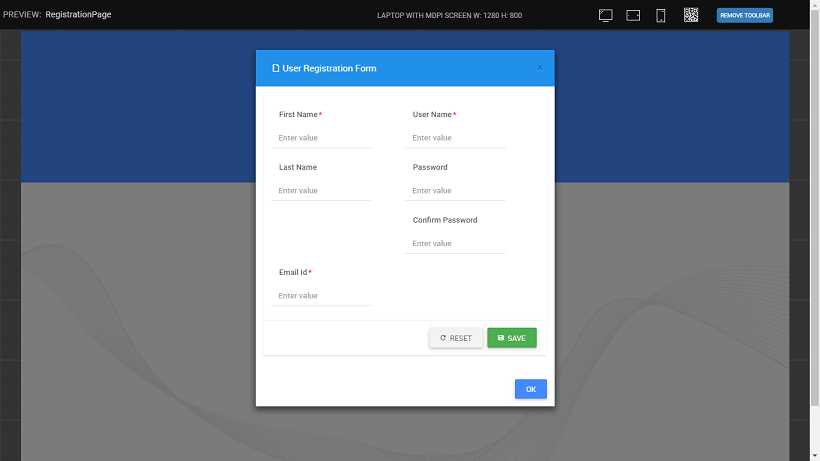
Task: Click into the Password field
Action: (455, 191)
